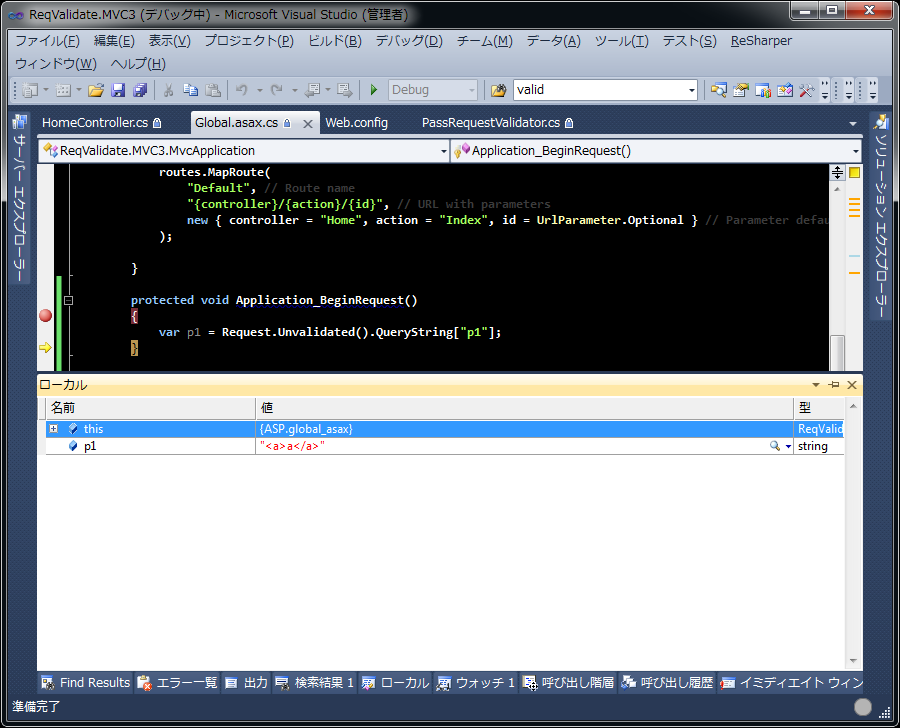Image resolution: width=900 pixels, height=728 pixels.
Task: Switch to the Web.config tab
Action: [356, 123]
